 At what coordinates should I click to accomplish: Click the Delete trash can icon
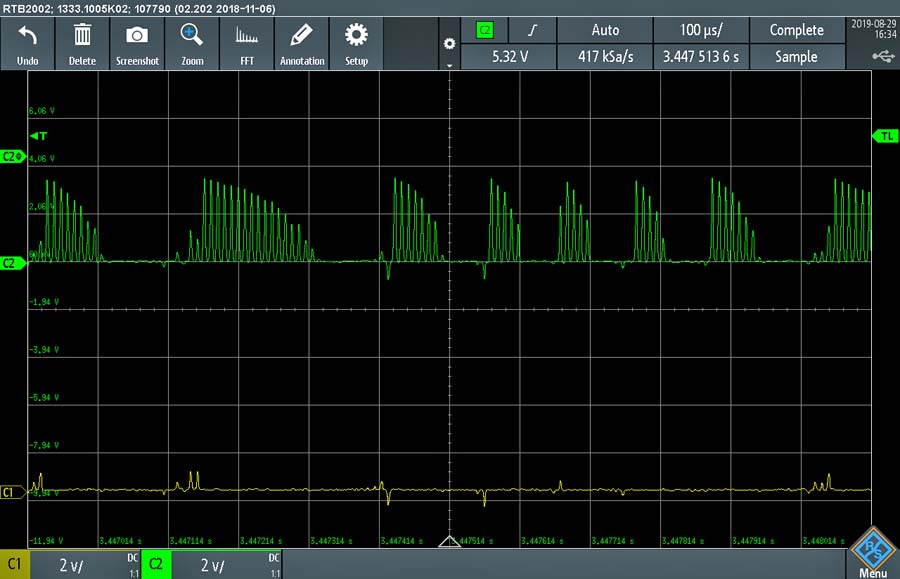[x=82, y=35]
